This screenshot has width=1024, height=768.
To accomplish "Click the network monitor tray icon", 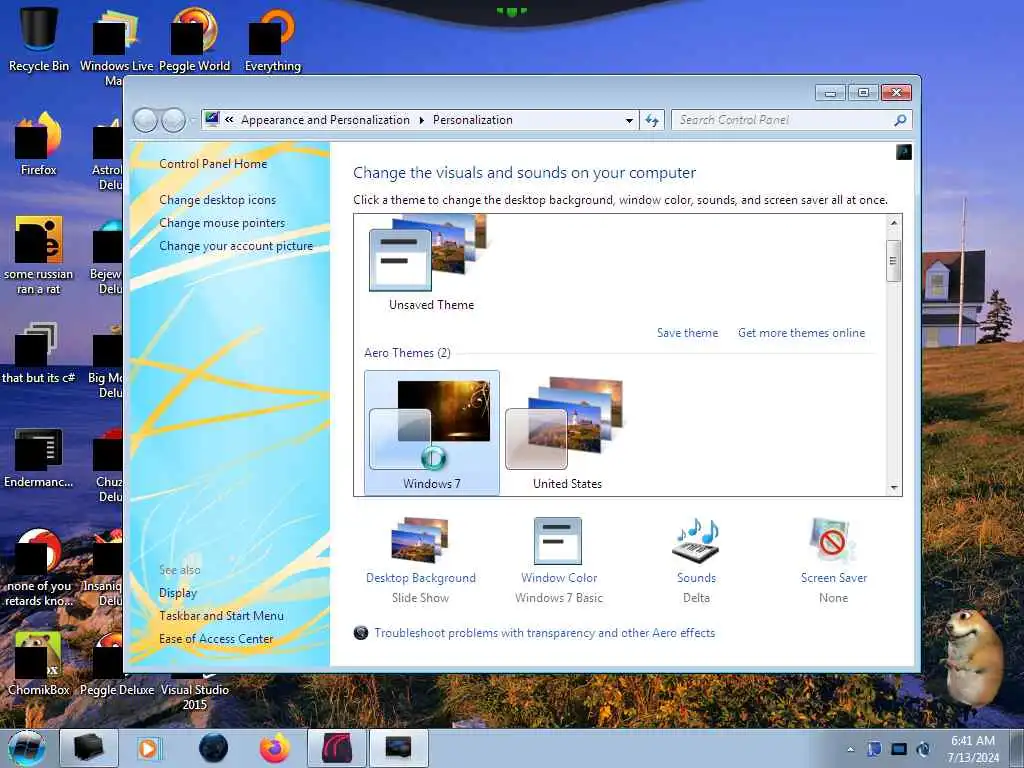I will point(899,749).
